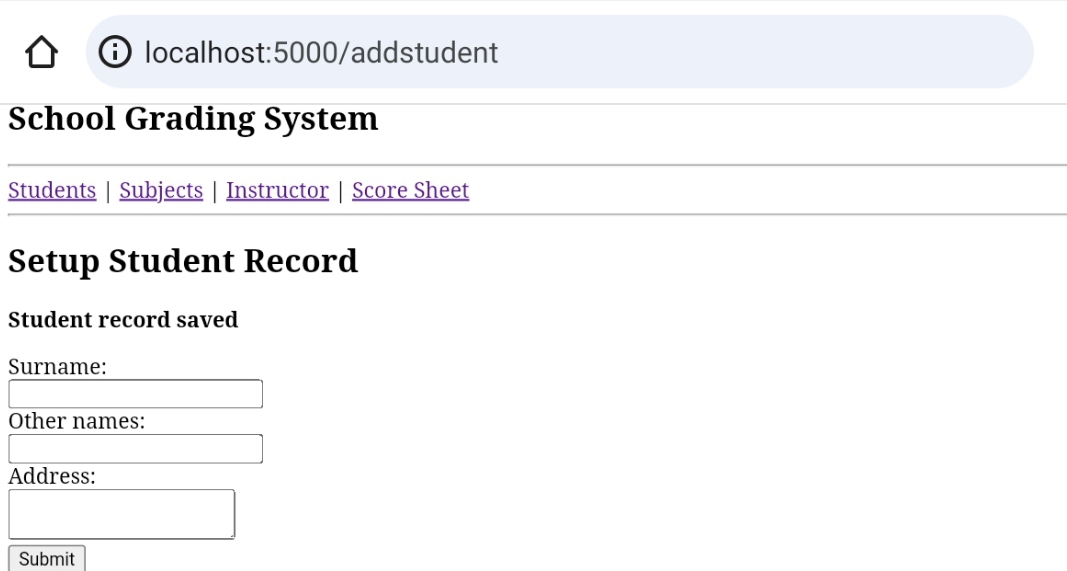Focus the Other names text field
The height and width of the screenshot is (571, 1067).
pyautogui.click(x=135, y=448)
